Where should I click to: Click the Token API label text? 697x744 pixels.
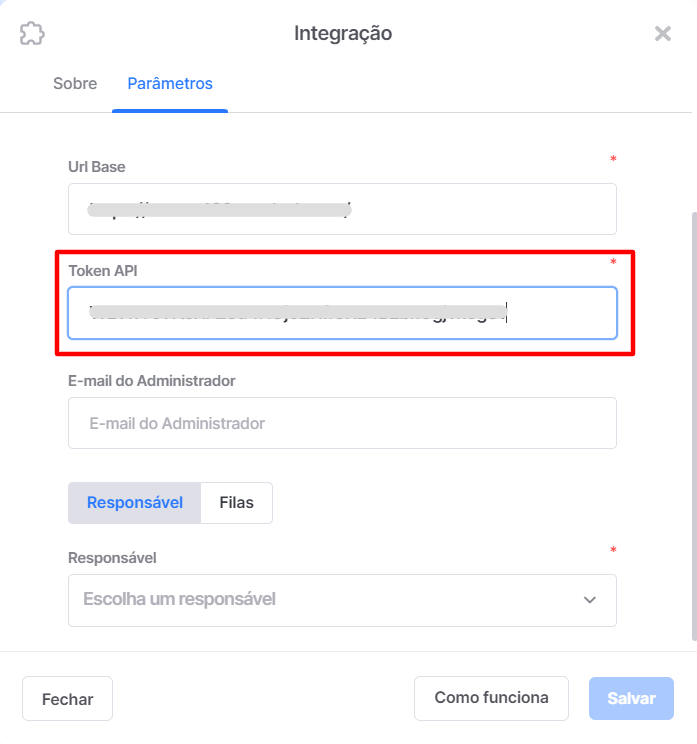click(x=103, y=271)
